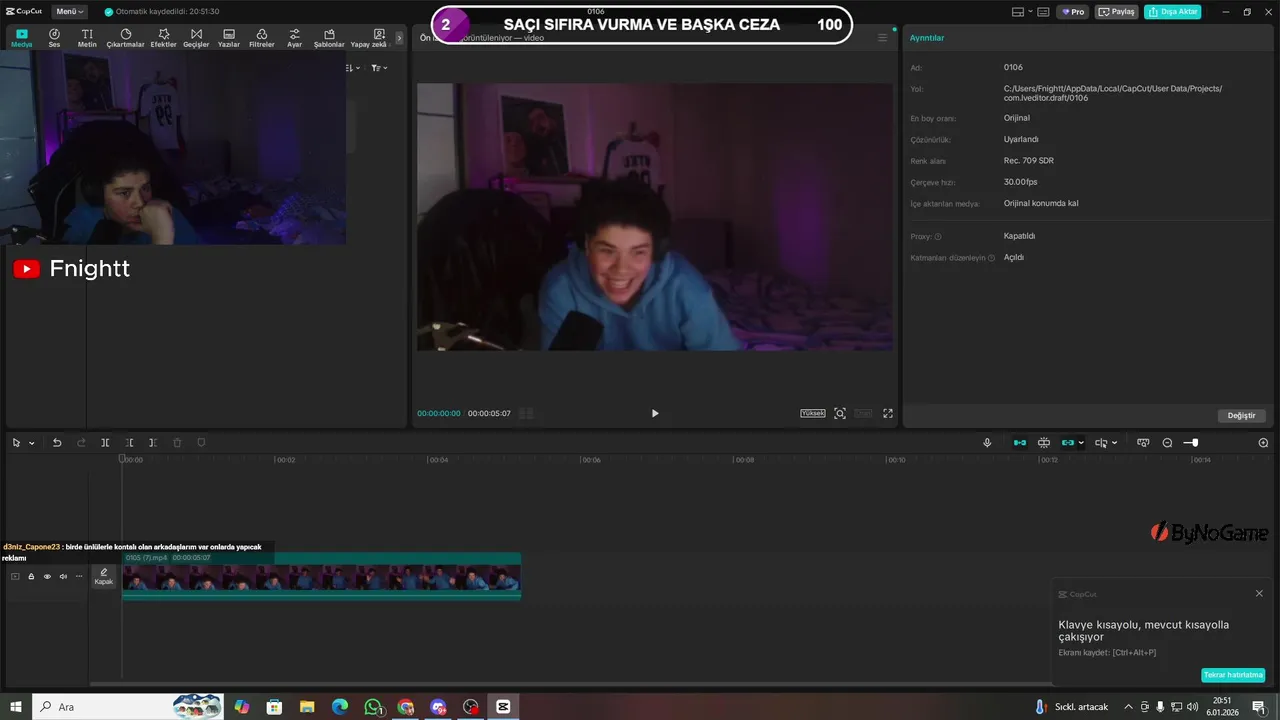Select the 0105 (7).mp4 timeline clip
Viewport: 1280px width, 720px height.
pos(321,577)
